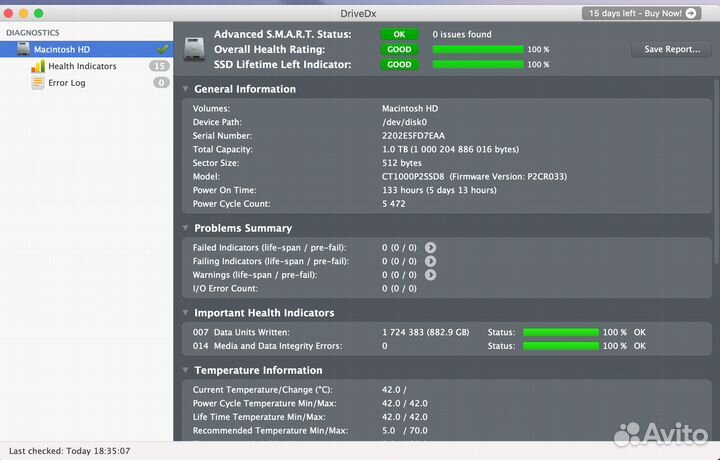Viewport: 720px width, 460px height.
Task: Click the DIAGNOSTICS sidebar header
Action: click(33, 33)
